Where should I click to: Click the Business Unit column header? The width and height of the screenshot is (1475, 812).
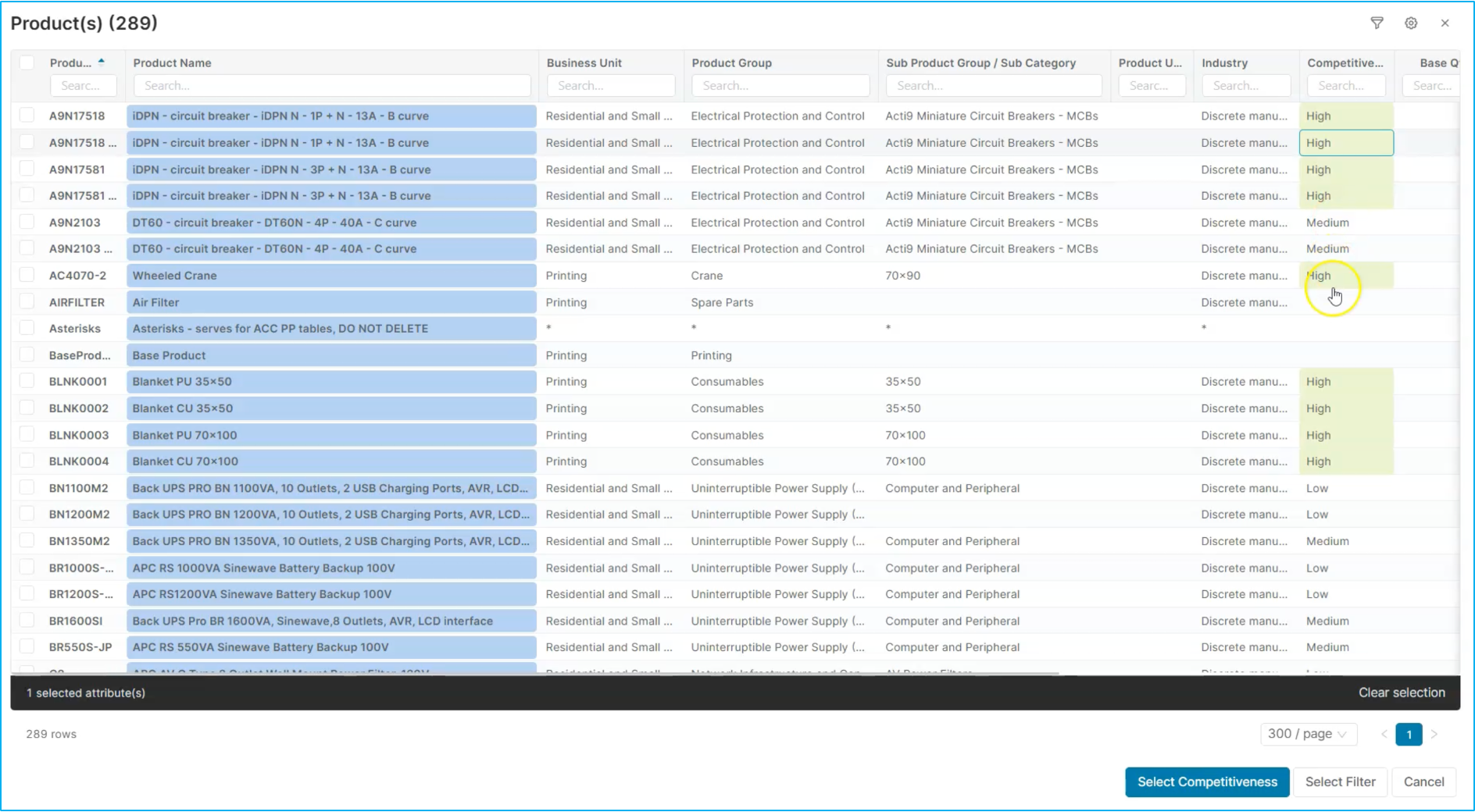tap(584, 62)
